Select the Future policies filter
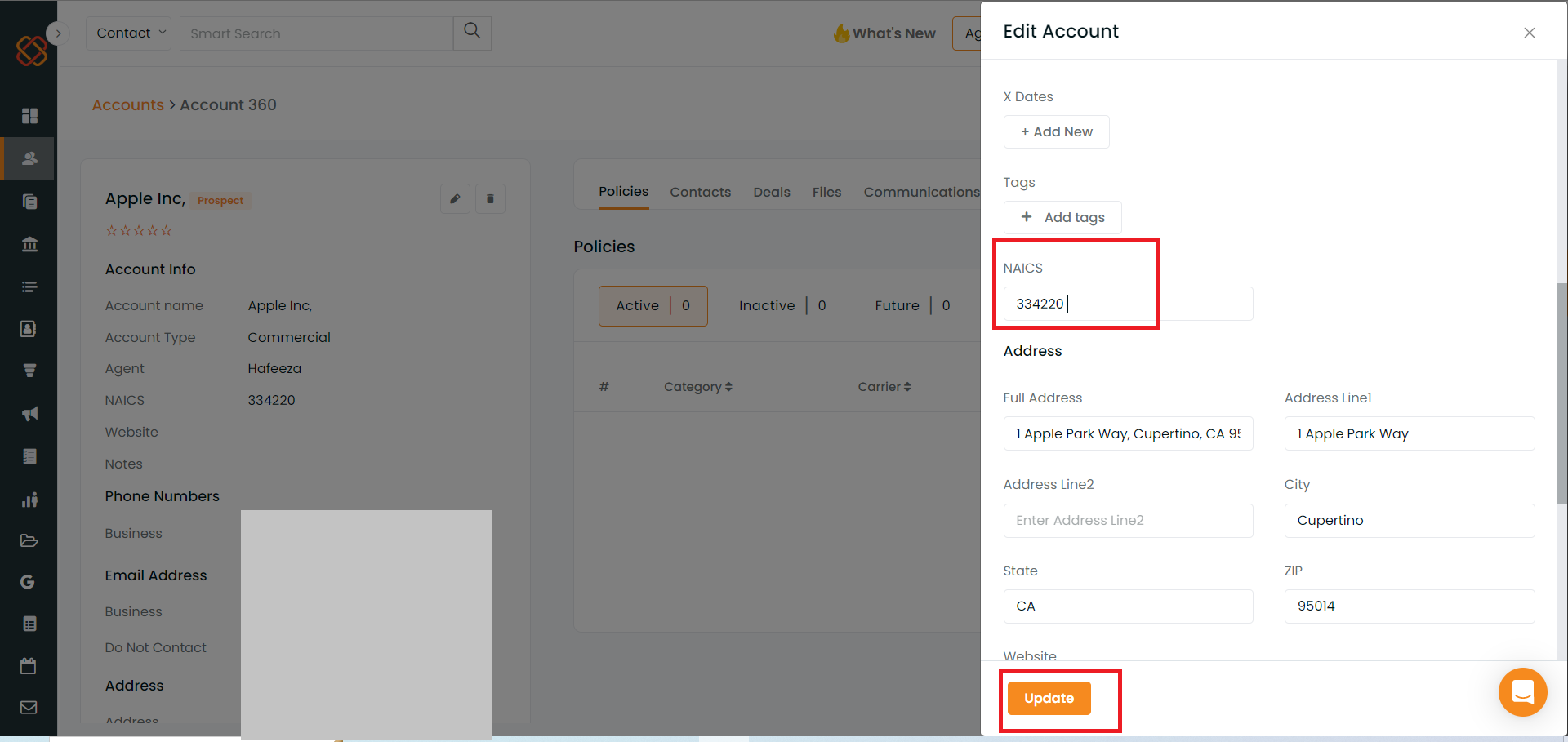This screenshot has width=1568, height=742. pyautogui.click(x=912, y=305)
